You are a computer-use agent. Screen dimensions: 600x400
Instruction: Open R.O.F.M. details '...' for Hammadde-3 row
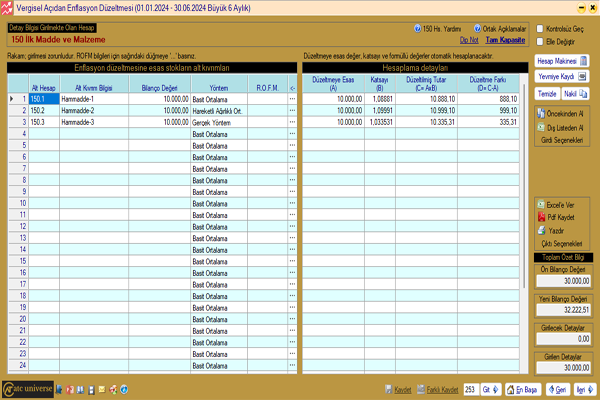coord(292,122)
